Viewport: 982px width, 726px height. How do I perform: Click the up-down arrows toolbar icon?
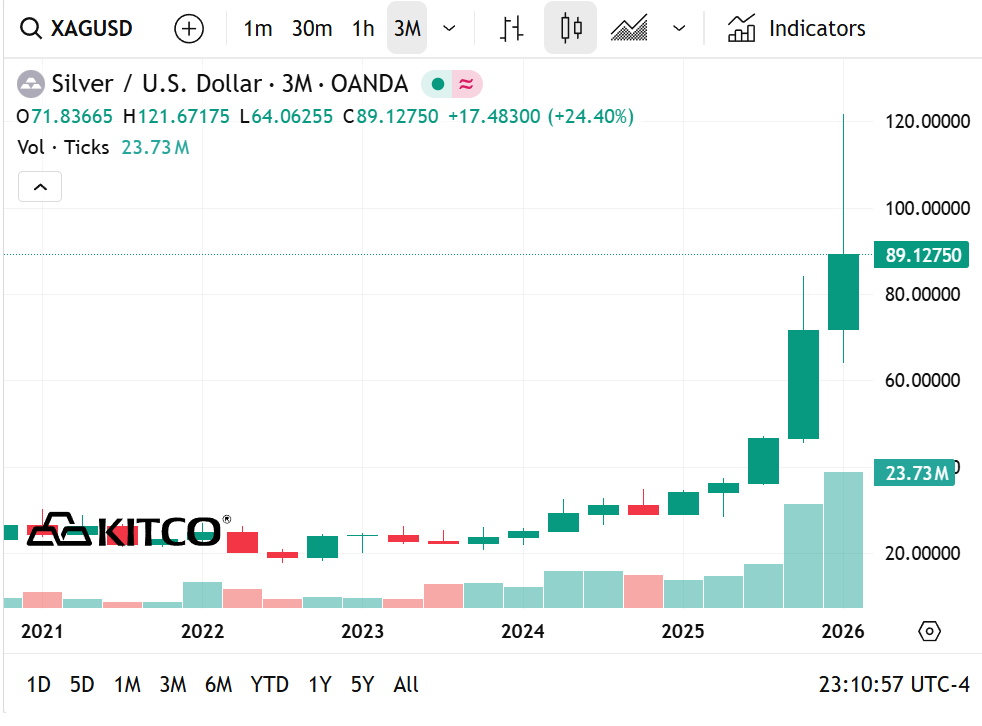[510, 28]
